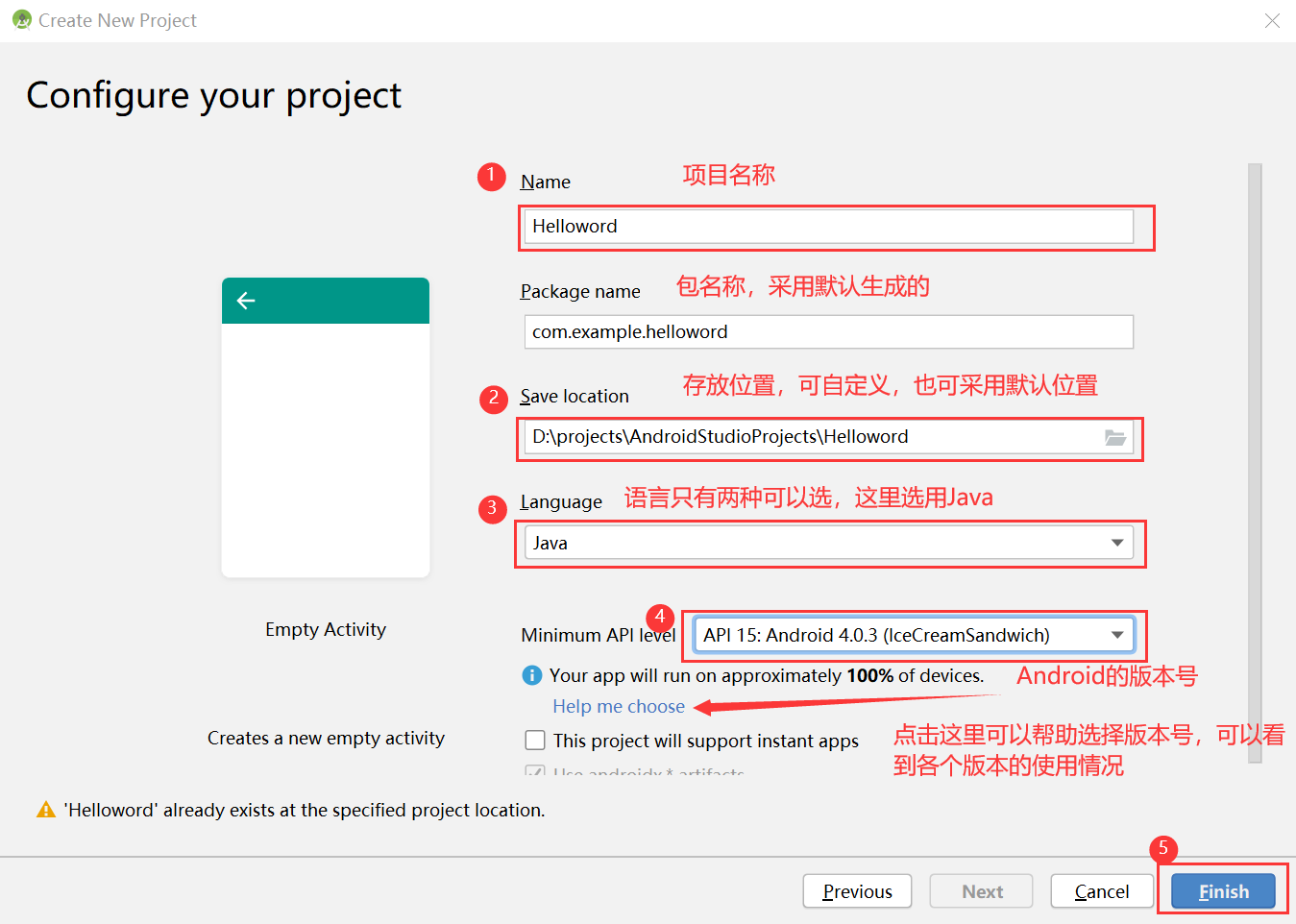Image resolution: width=1296 pixels, height=924 pixels.
Task: Select the Package name text field
Action: [x=828, y=331]
